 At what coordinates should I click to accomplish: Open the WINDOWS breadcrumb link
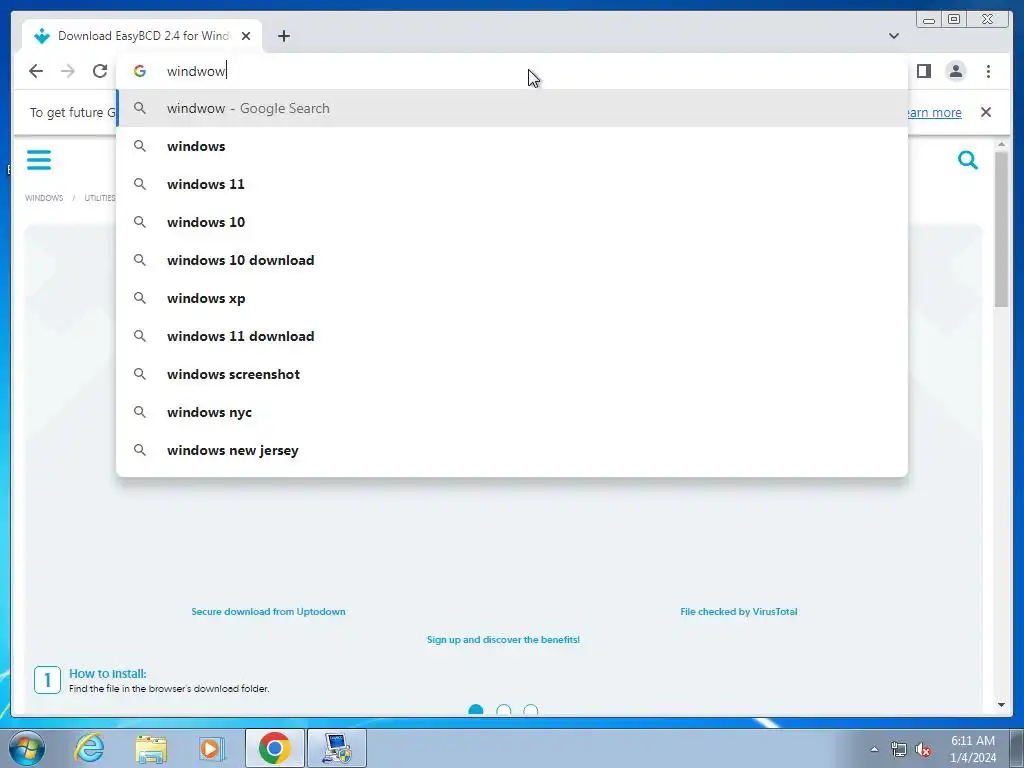point(44,198)
